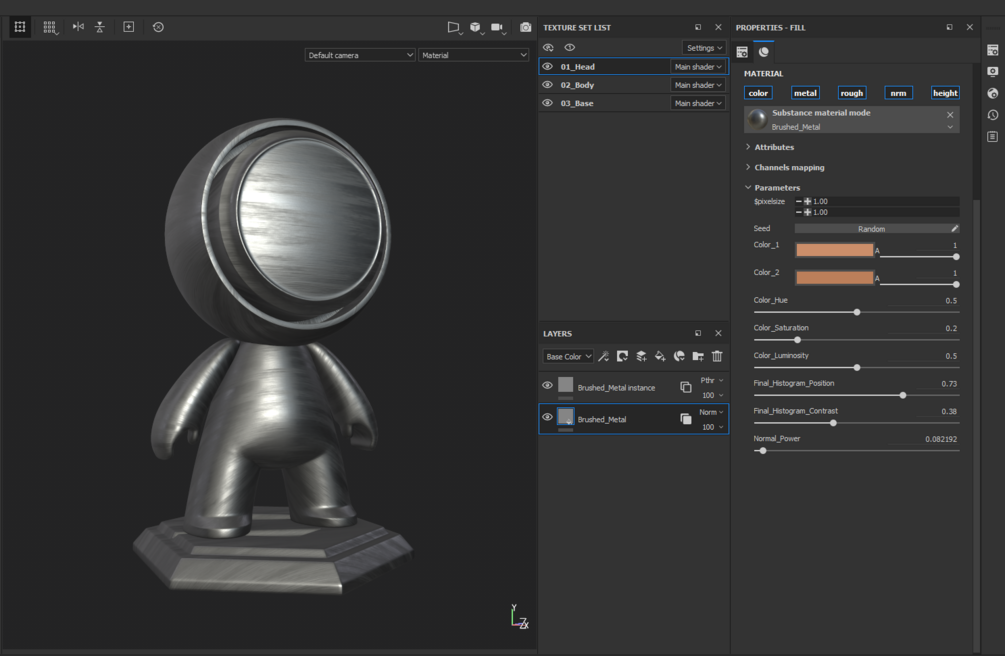Open the Pthr blending mode dropdown
This screenshot has width=1005, height=656.
711,380
